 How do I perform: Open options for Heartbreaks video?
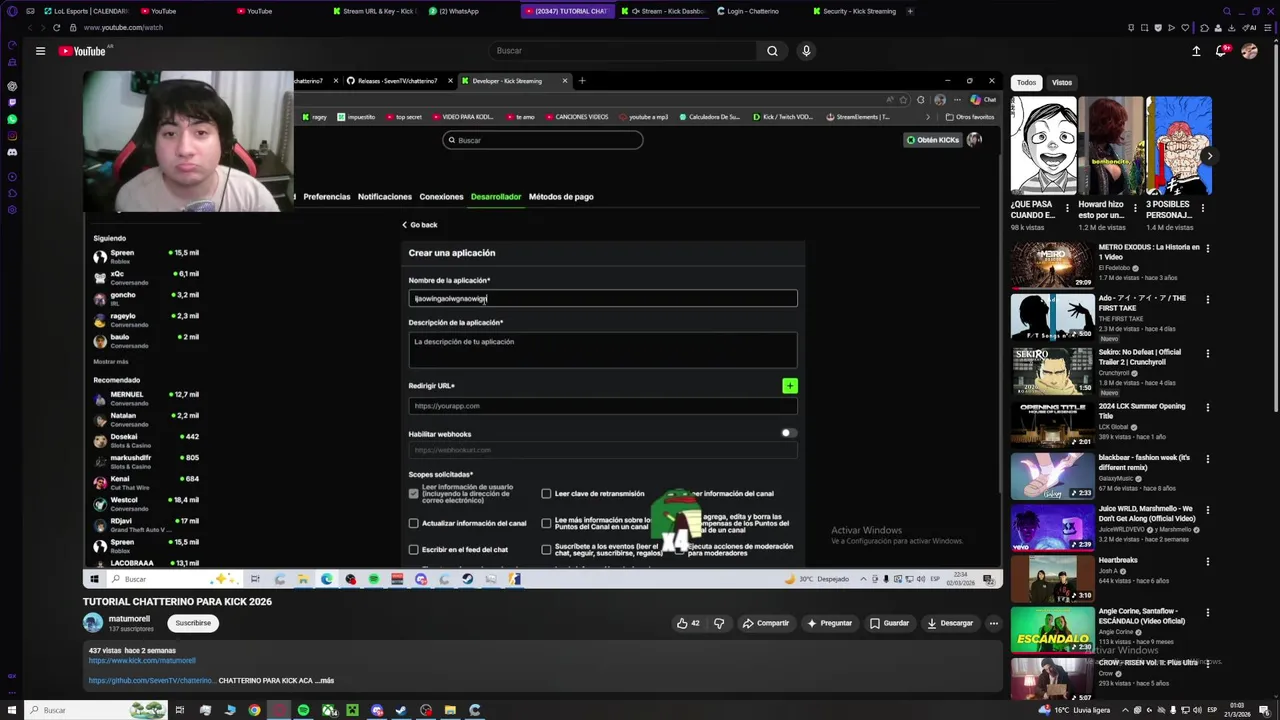click(x=1207, y=561)
